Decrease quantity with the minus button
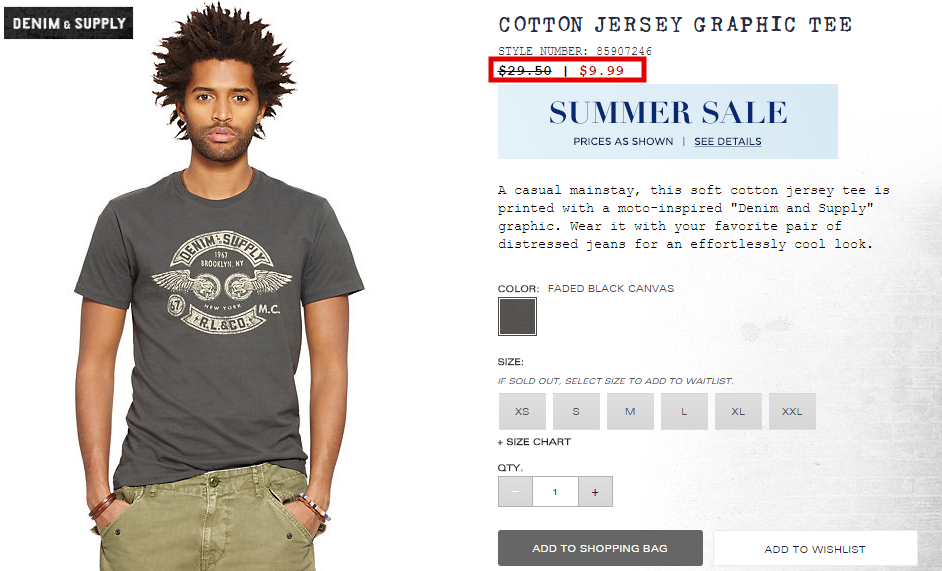The width and height of the screenshot is (942, 571). 515,492
